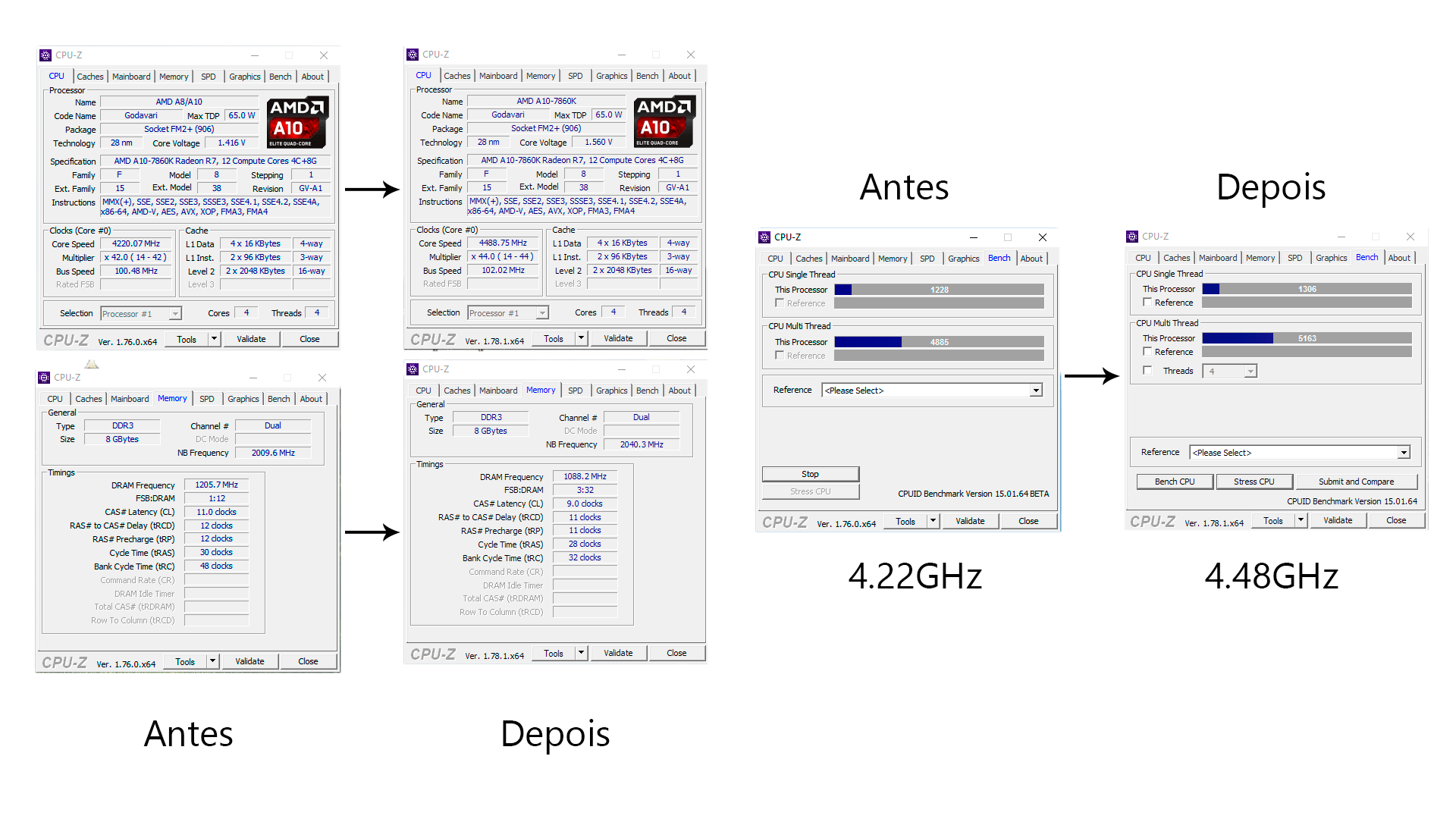Click Submit and Compare button
Screen dimensions: 1456x819
1356,482
